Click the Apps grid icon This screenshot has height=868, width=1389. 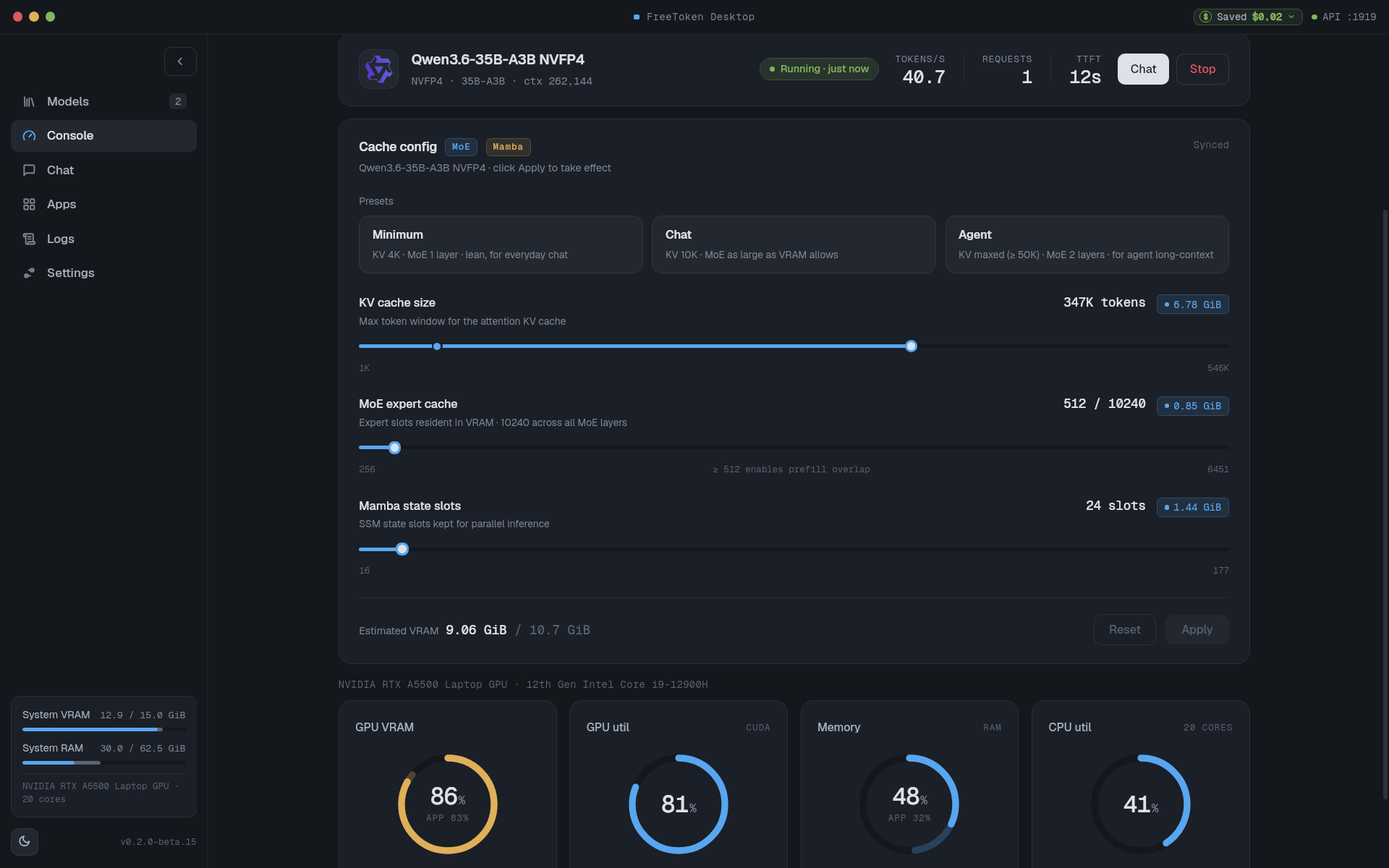[x=29, y=205]
